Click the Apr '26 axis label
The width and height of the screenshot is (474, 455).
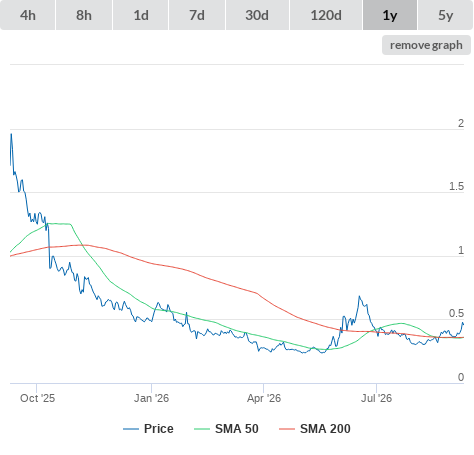(x=264, y=398)
